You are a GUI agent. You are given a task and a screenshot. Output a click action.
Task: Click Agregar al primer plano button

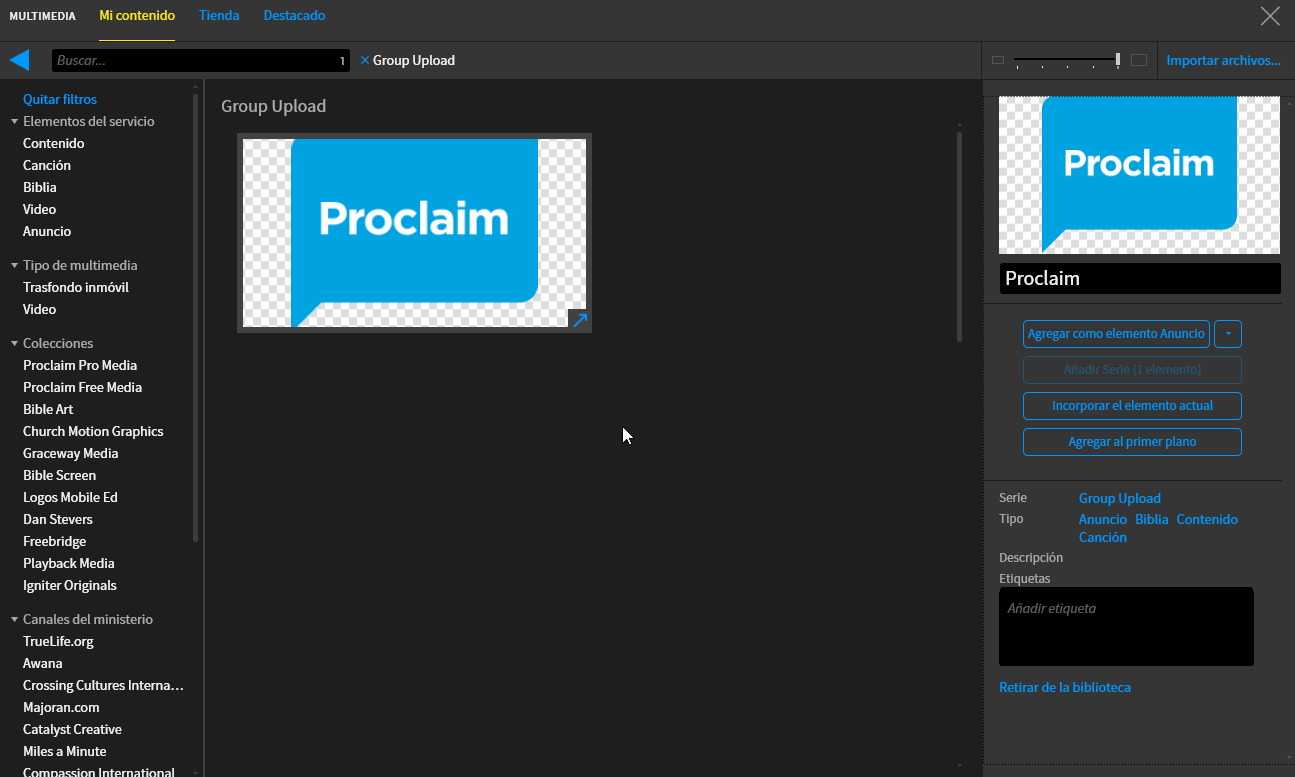1132,442
